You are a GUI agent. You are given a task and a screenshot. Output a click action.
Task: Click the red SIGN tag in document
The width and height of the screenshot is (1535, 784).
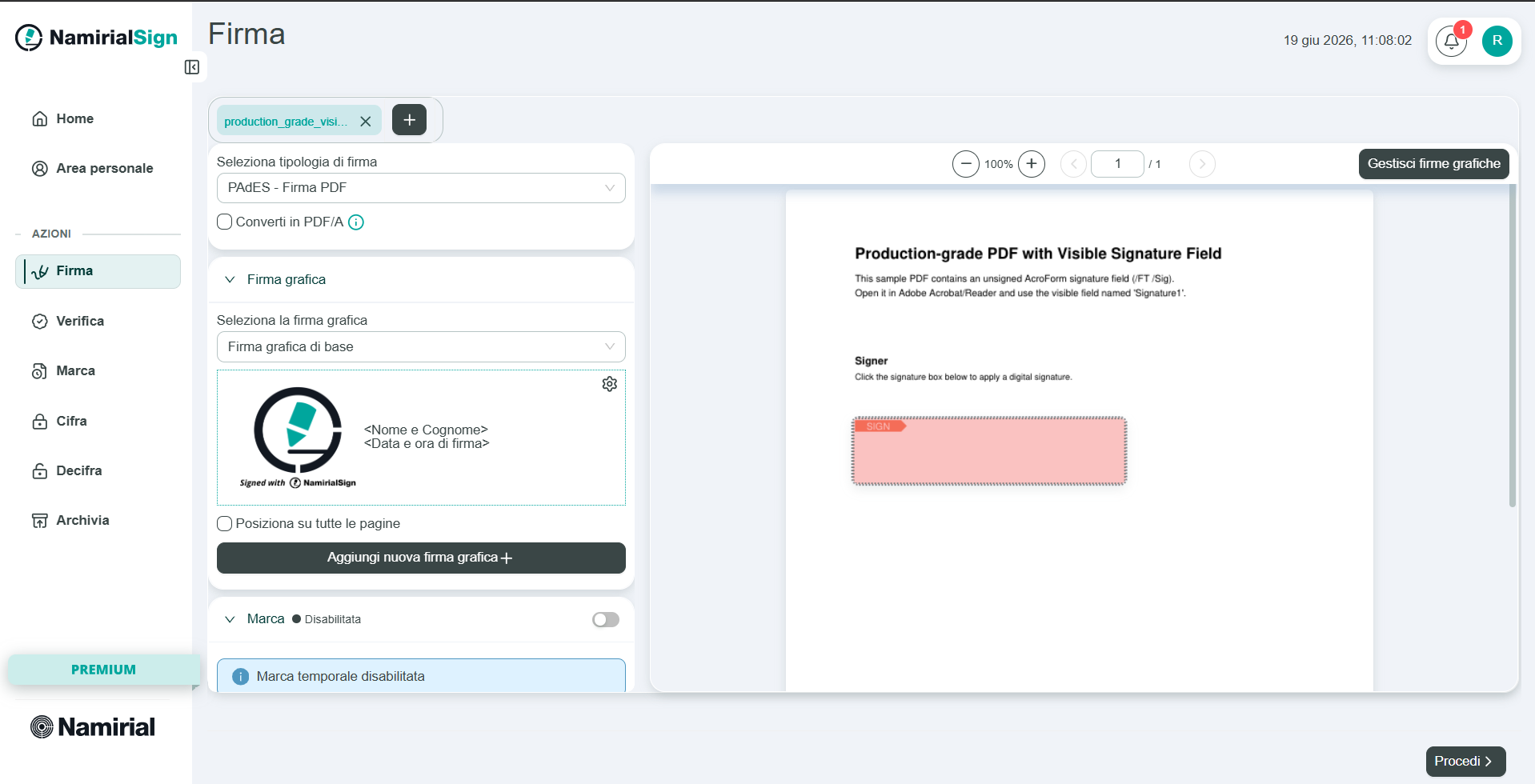[880, 426]
